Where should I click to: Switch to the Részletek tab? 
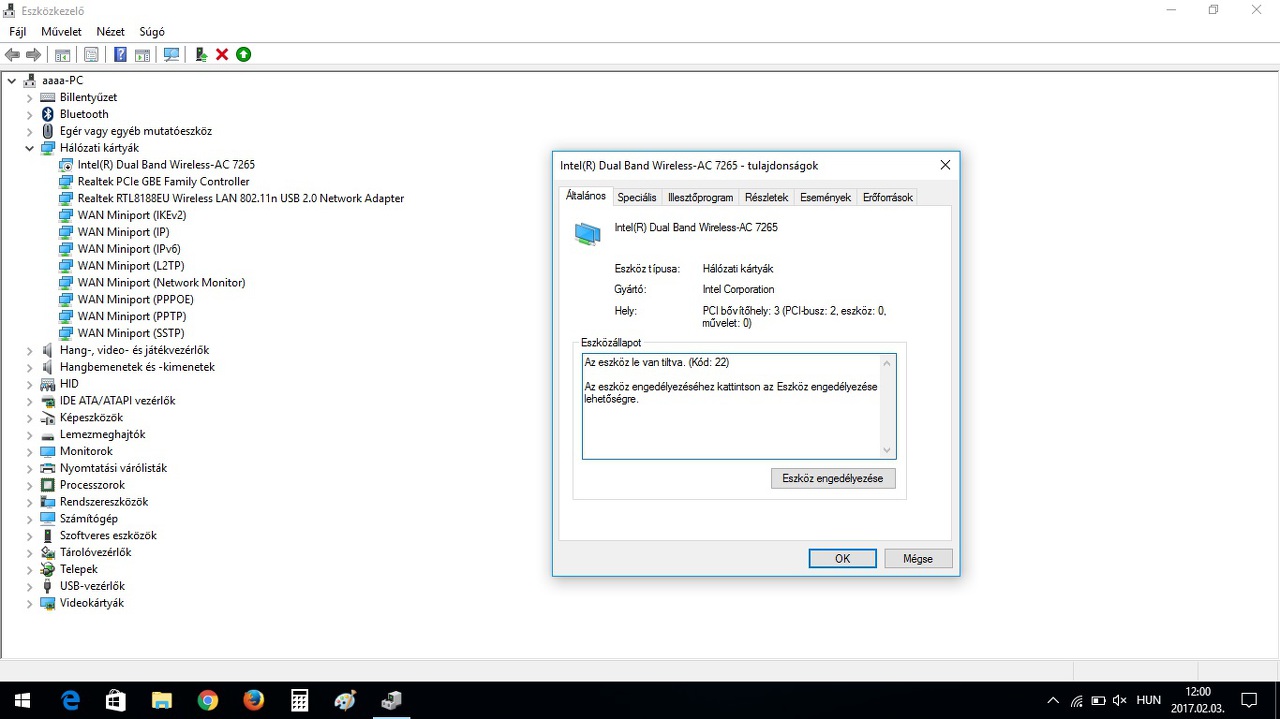tap(767, 197)
